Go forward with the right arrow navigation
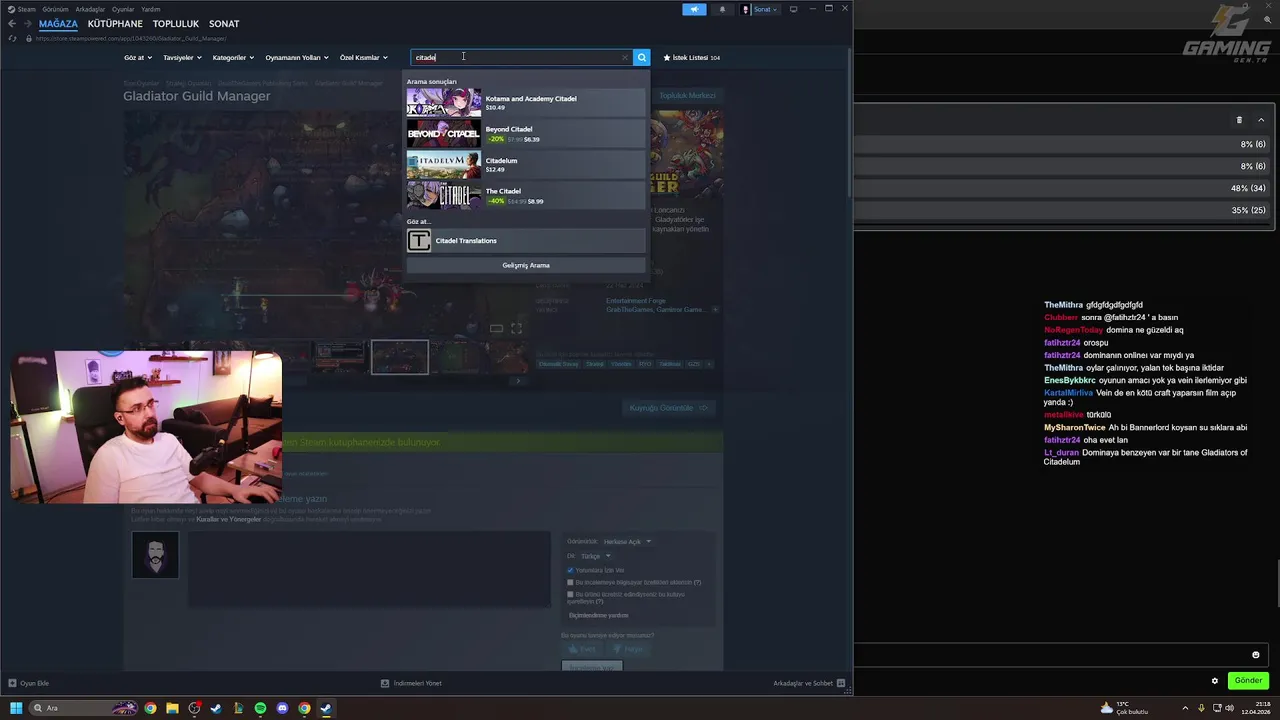1280x720 pixels. click(27, 23)
